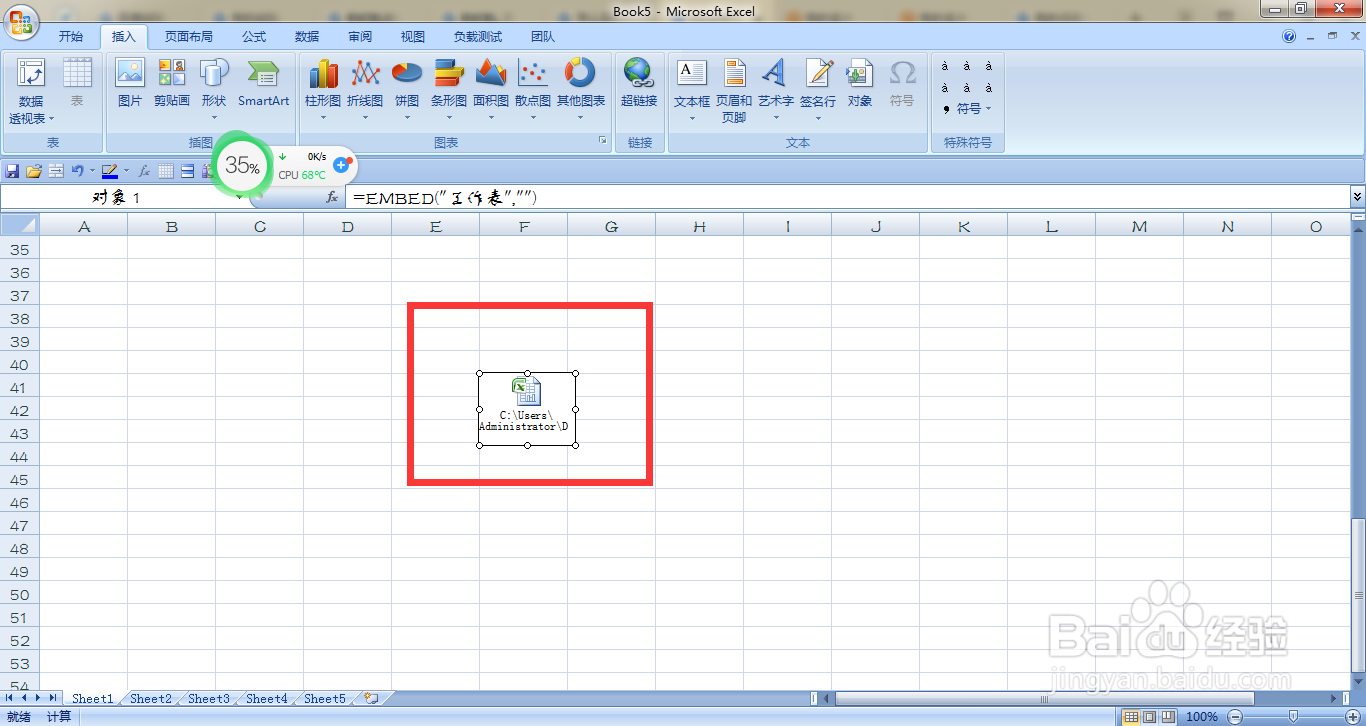Screen dimensions: 1366x726
Task: Open the Office button menu
Action: coord(21,22)
